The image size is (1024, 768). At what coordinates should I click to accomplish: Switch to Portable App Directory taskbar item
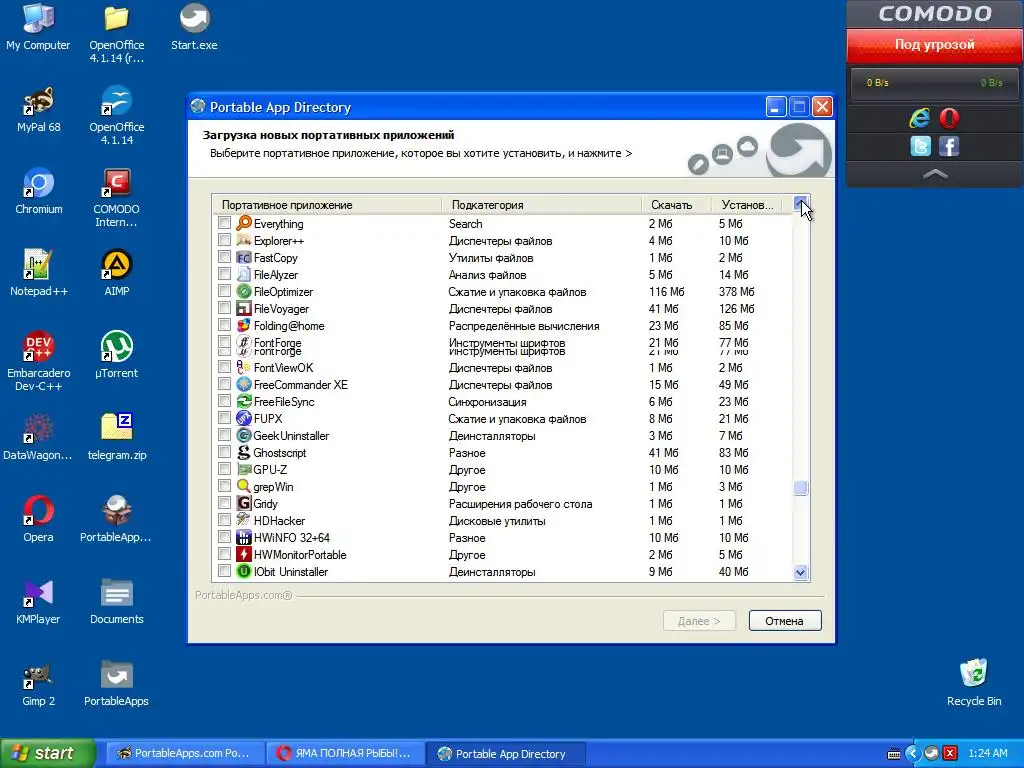(505, 753)
